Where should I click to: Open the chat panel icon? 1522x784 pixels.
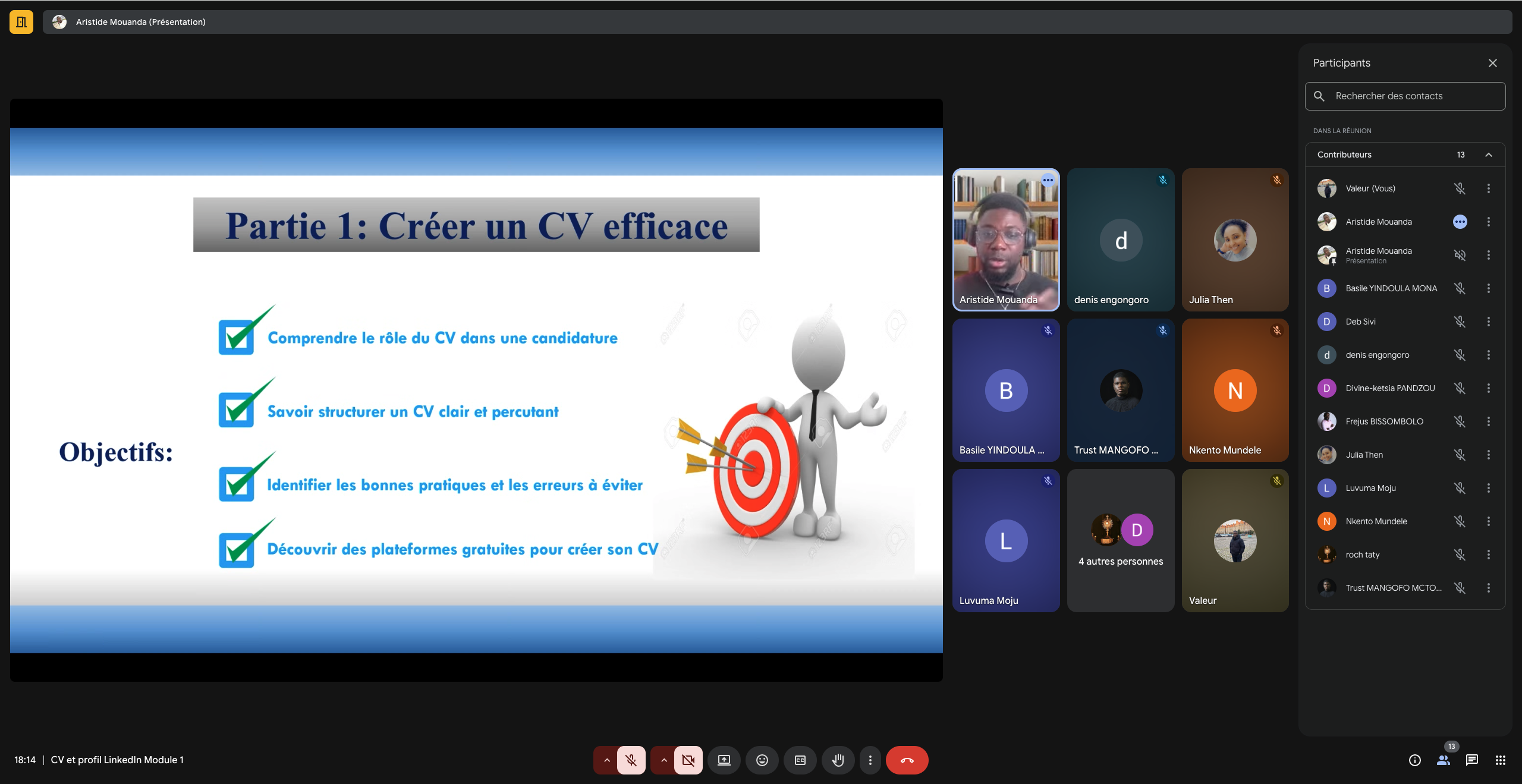pyautogui.click(x=1472, y=760)
